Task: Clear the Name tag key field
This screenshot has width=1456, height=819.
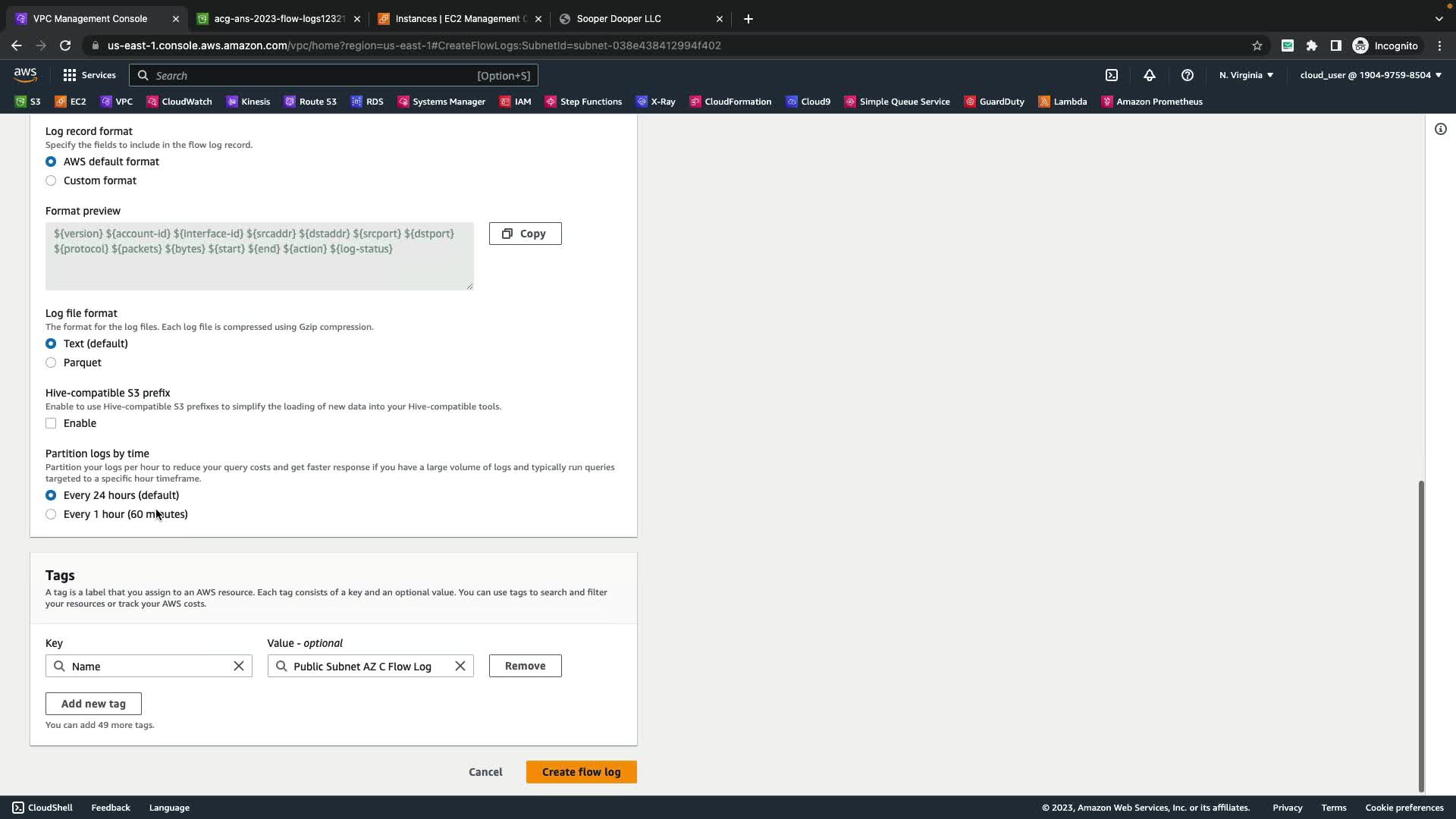Action: pos(239,666)
